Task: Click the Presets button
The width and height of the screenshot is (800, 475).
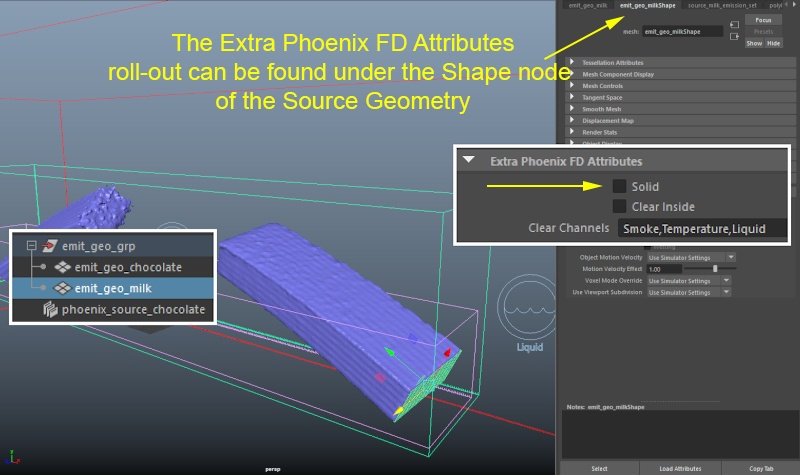Action: pyautogui.click(x=763, y=32)
